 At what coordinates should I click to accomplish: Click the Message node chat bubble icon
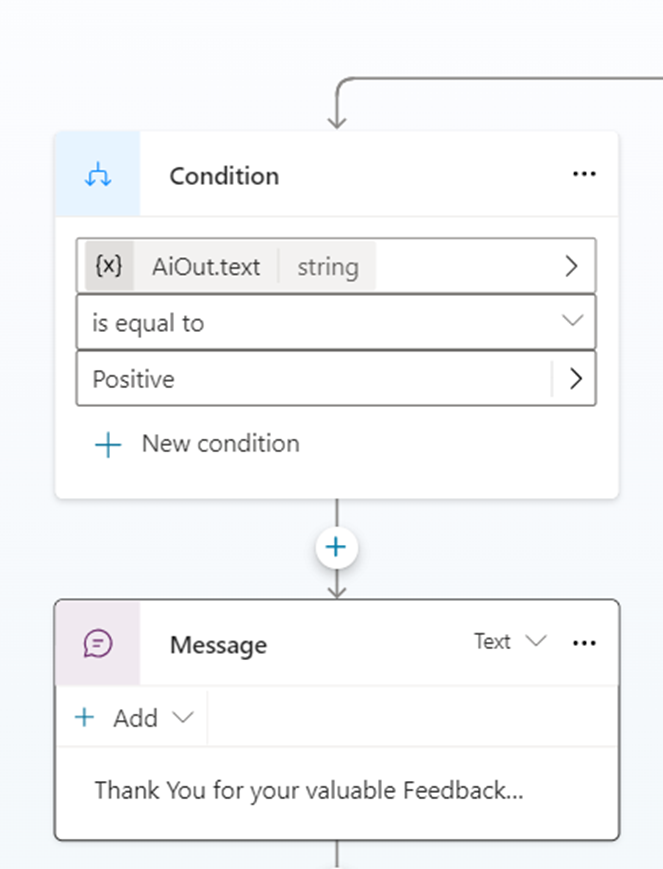[98, 644]
